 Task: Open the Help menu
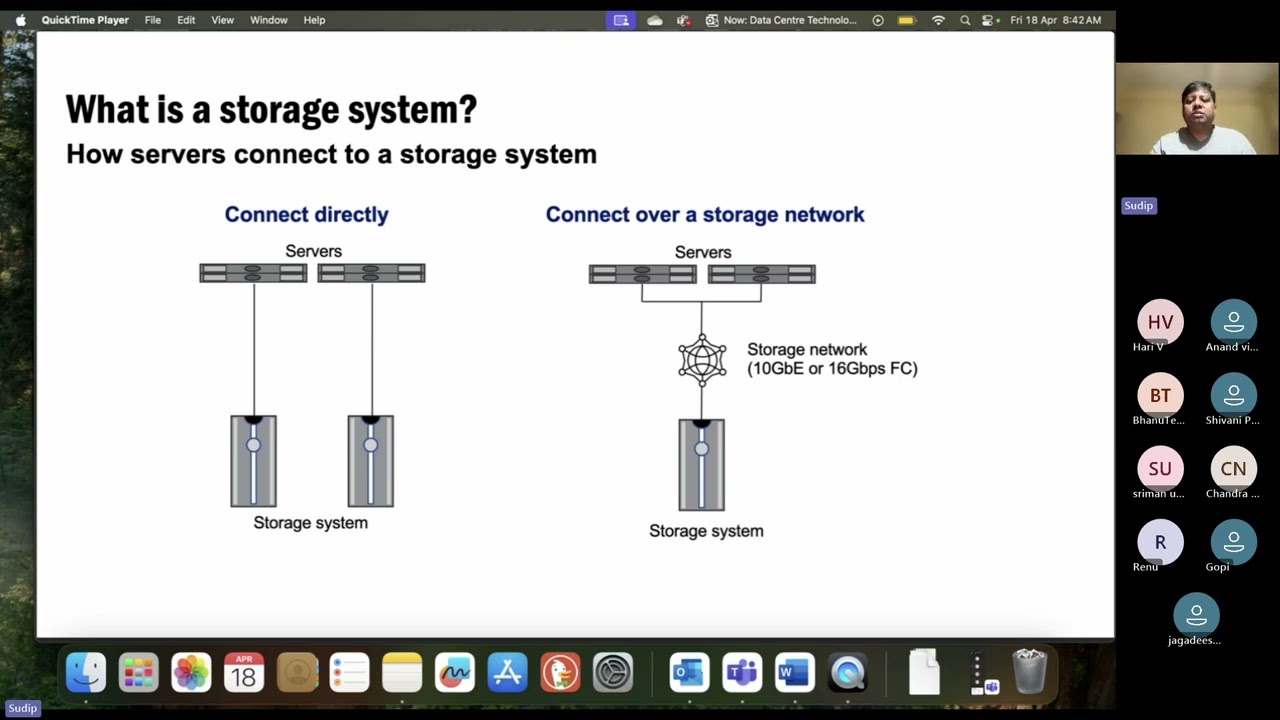pos(314,20)
